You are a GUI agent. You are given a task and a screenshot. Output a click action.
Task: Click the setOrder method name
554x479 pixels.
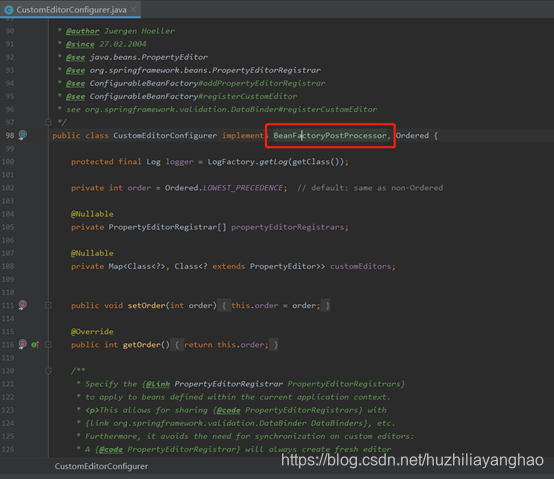click(146, 306)
